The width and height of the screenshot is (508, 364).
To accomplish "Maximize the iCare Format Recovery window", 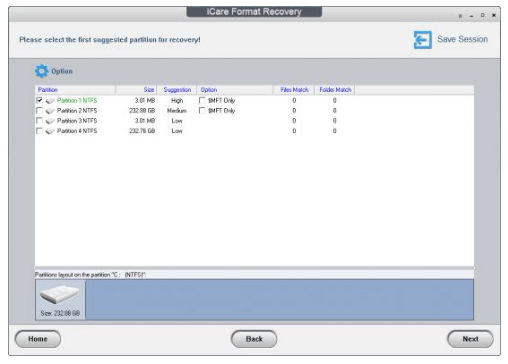I will coord(482,15).
